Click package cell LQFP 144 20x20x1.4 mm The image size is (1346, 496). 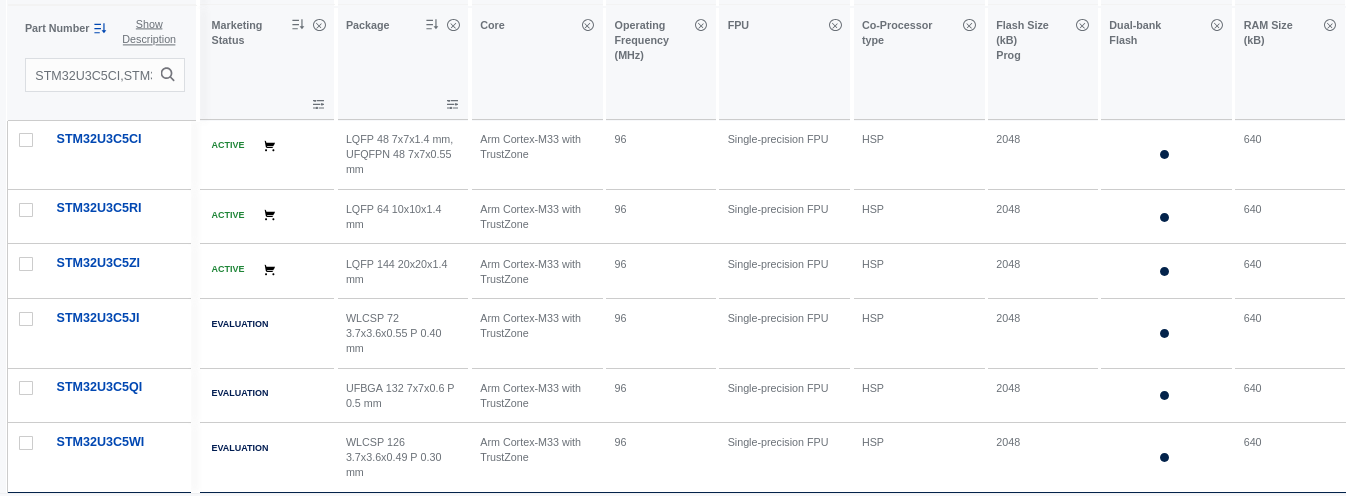pyautogui.click(x=397, y=271)
